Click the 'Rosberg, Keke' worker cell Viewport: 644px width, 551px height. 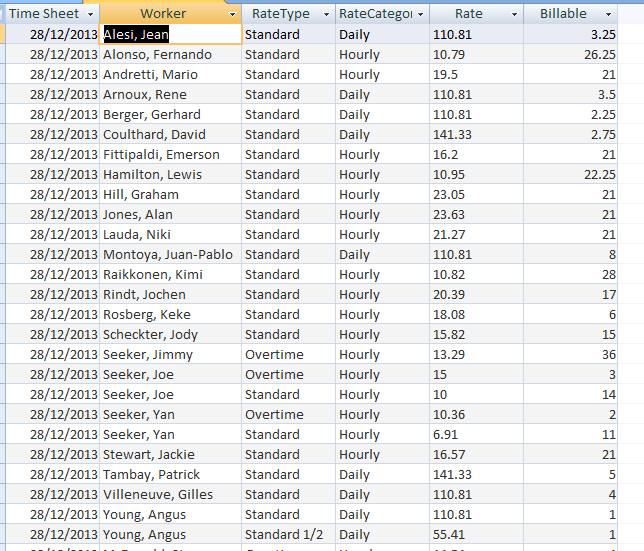(x=170, y=315)
